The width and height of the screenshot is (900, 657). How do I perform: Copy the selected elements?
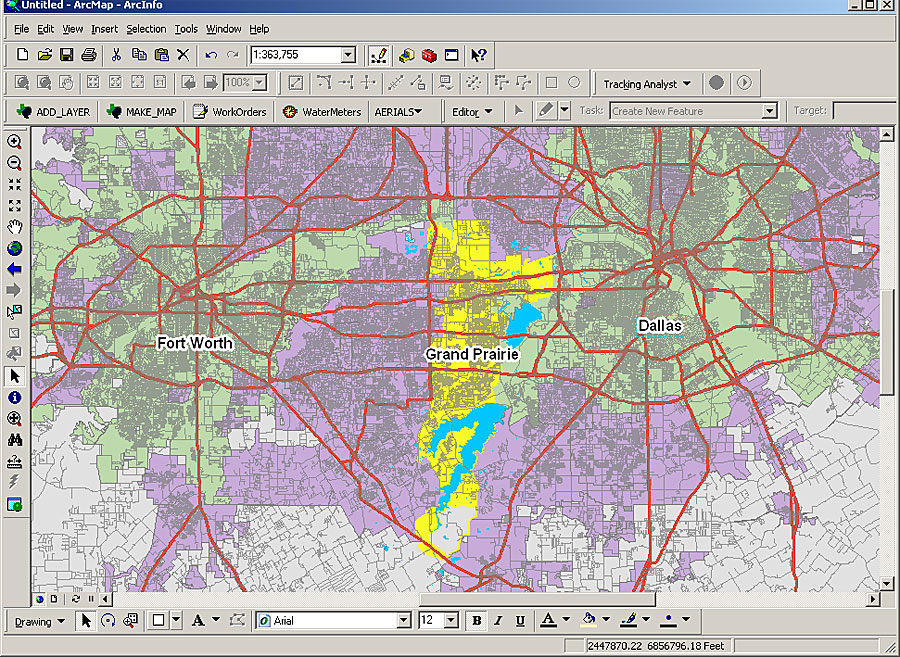point(139,55)
